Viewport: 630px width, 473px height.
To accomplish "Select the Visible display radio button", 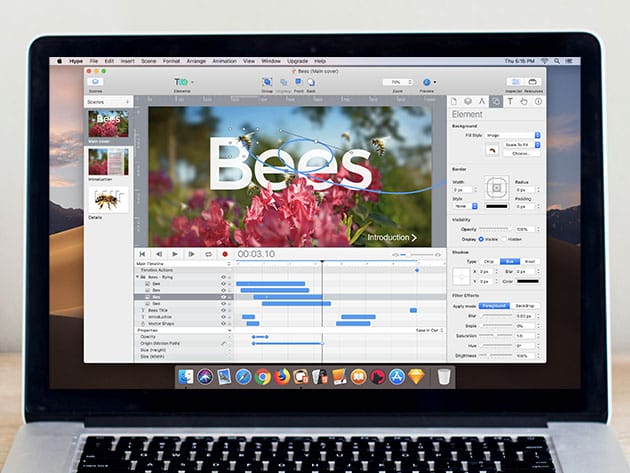I will [x=481, y=240].
